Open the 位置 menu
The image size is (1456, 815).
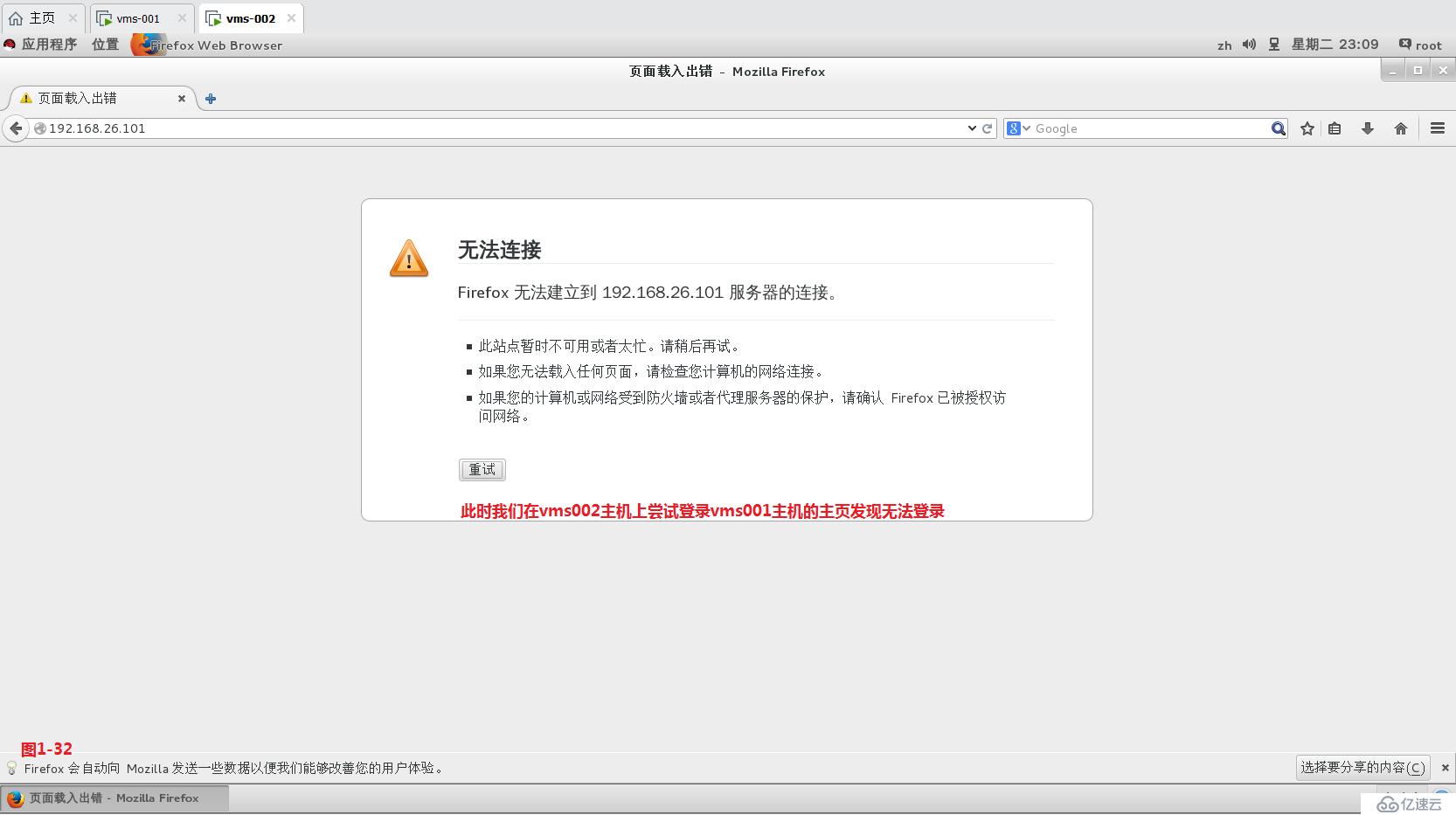(x=105, y=45)
